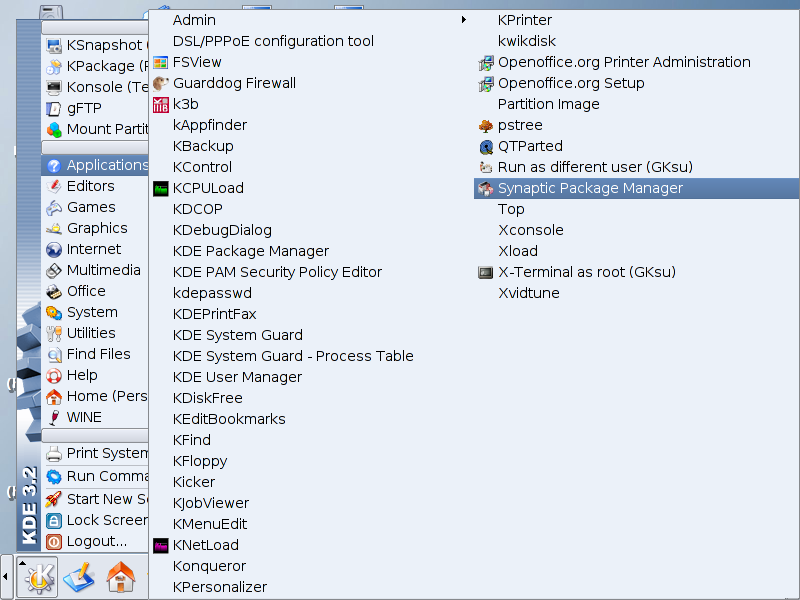Click the K menu launcher icon
Screen dimensions: 800x600
[39, 578]
